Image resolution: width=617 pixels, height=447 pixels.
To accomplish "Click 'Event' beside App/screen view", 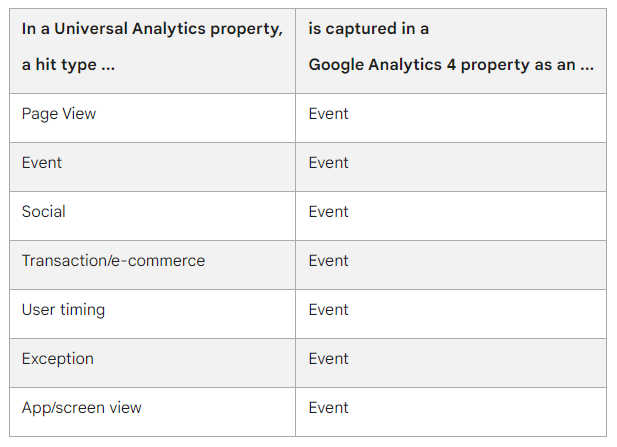I will pos(328,408).
